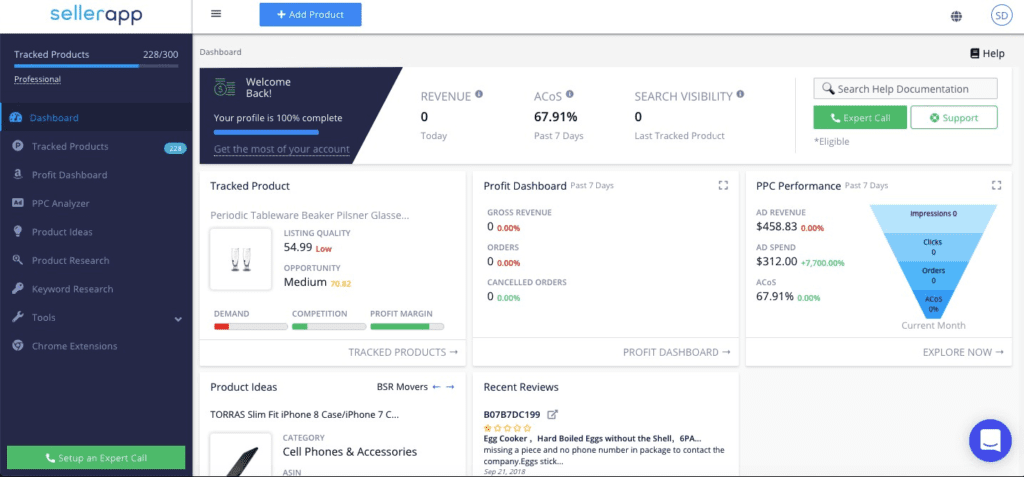Click the PPC Analyzer ad icon
The image size is (1024, 477).
pos(18,203)
